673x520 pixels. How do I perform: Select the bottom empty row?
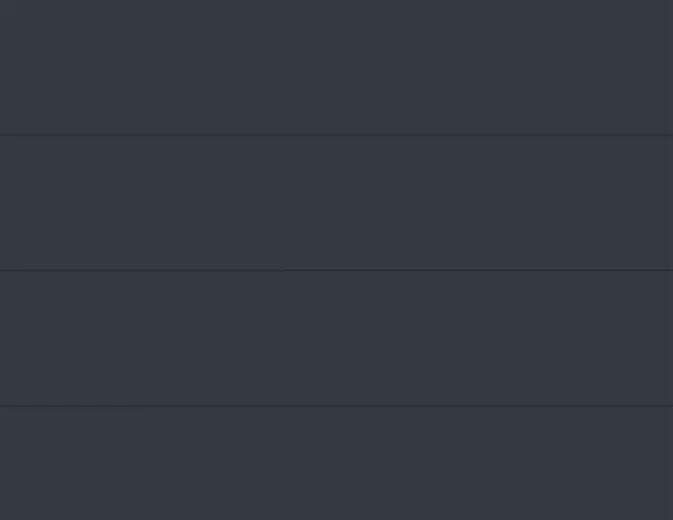tap(336, 463)
